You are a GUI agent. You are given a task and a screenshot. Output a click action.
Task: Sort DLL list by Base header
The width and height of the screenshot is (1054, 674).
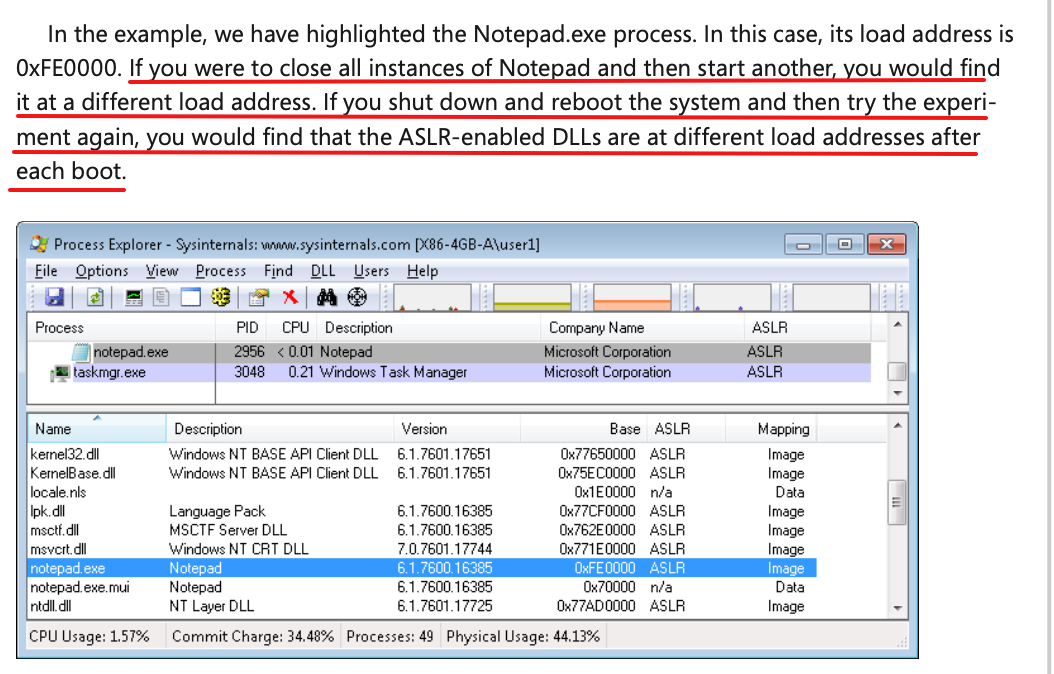pos(583,429)
